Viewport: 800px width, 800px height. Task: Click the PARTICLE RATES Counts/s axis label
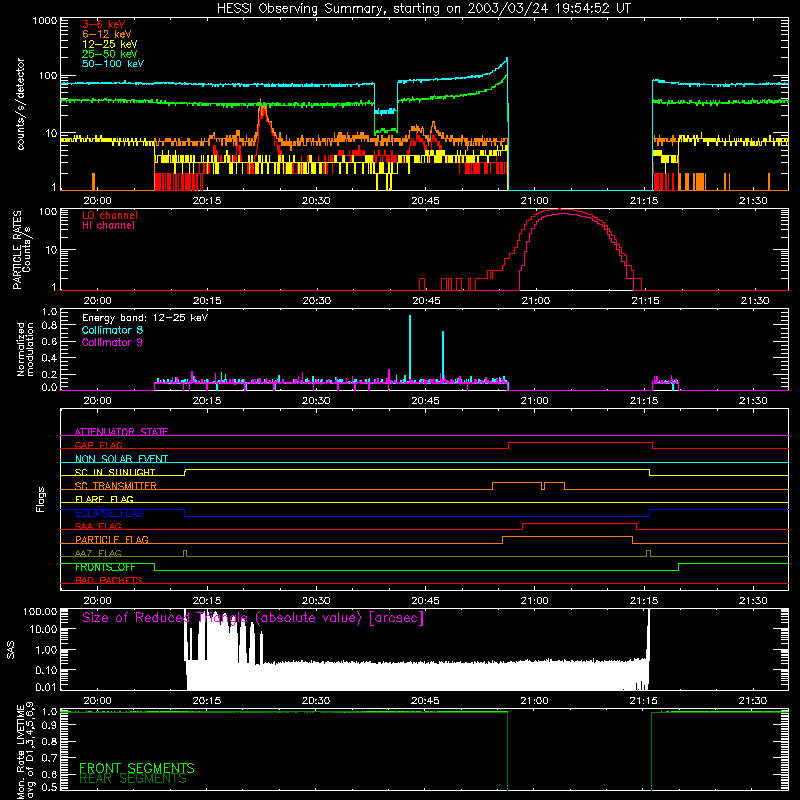21,250
